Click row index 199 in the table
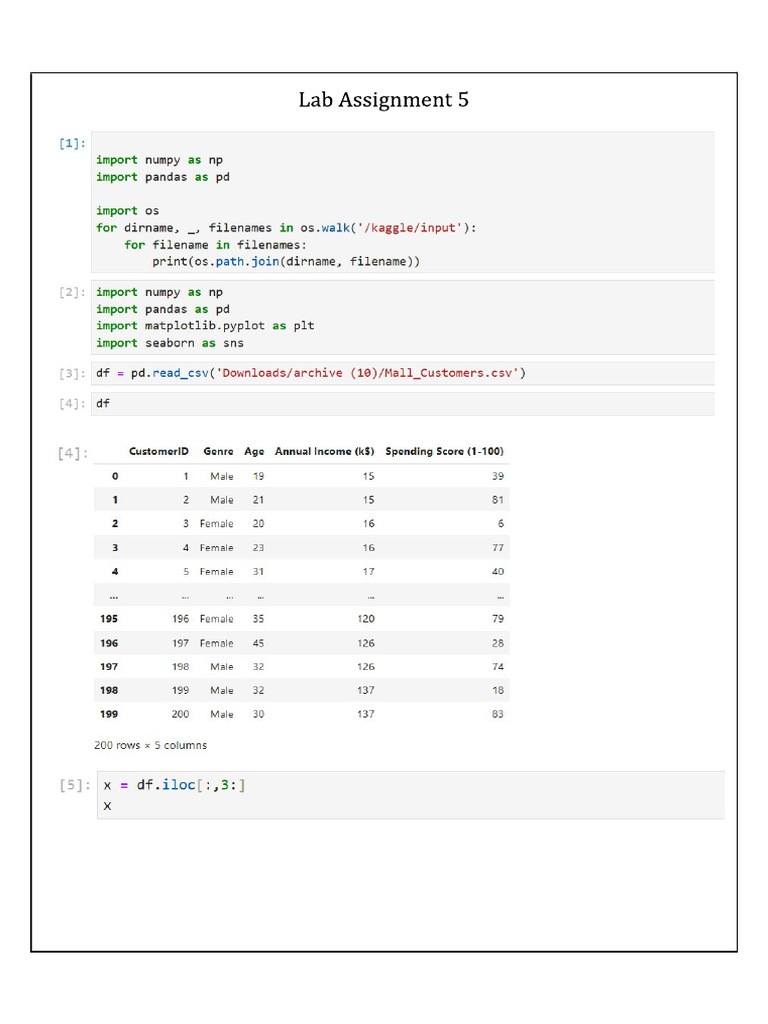768x1024 pixels. click(109, 714)
